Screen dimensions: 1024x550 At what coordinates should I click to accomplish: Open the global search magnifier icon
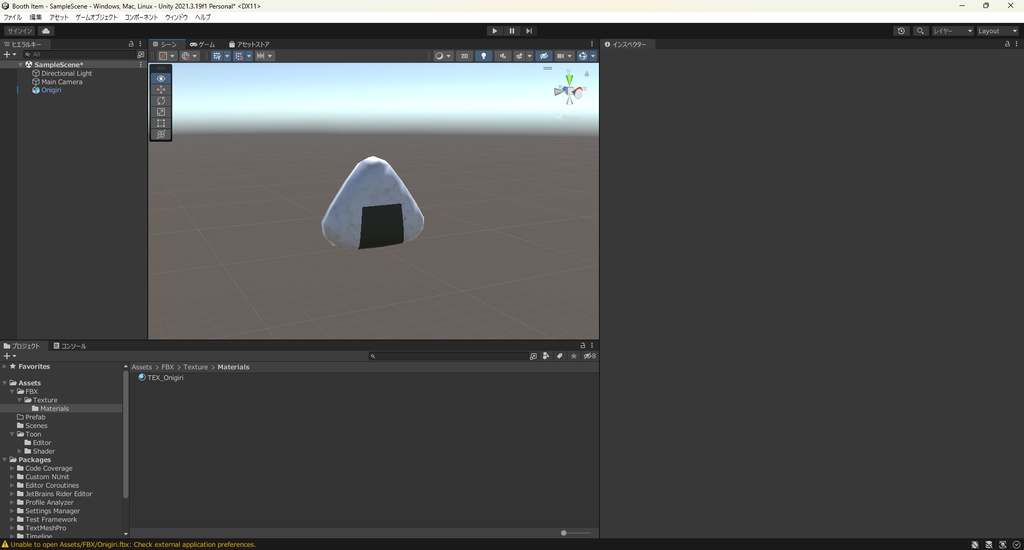920,31
